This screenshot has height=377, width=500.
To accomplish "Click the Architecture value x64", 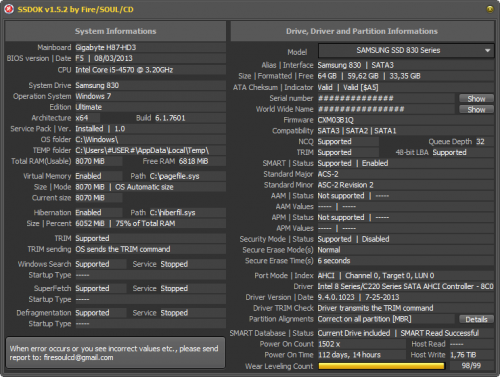I will (82, 118).
